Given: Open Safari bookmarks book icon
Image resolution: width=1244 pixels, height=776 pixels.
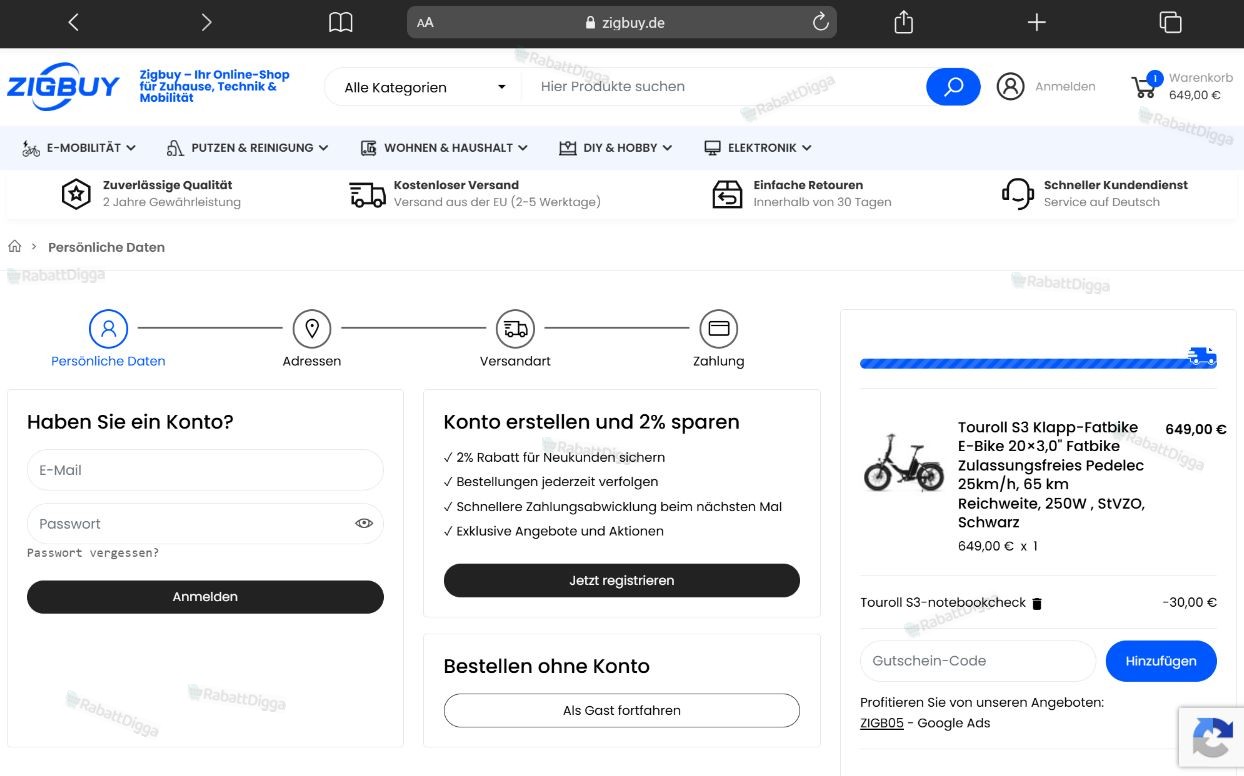Looking at the screenshot, I should coord(341,22).
